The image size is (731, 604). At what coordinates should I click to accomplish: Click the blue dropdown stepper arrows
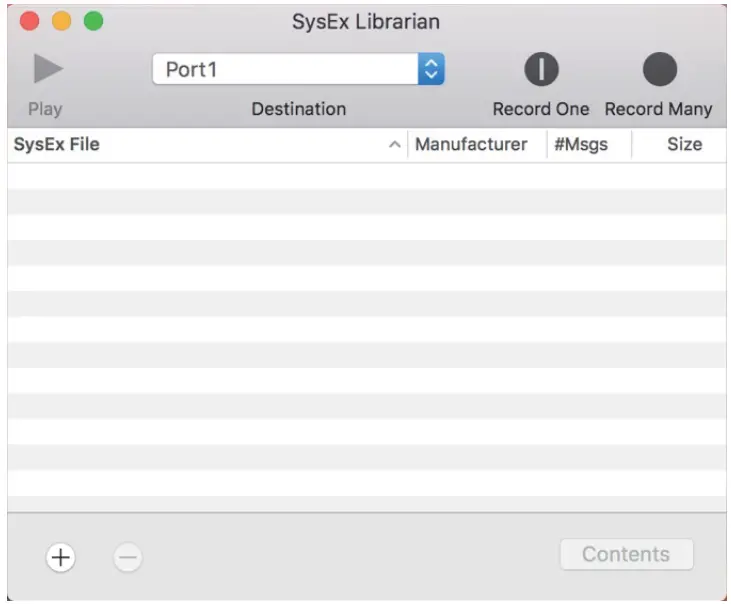coord(431,69)
